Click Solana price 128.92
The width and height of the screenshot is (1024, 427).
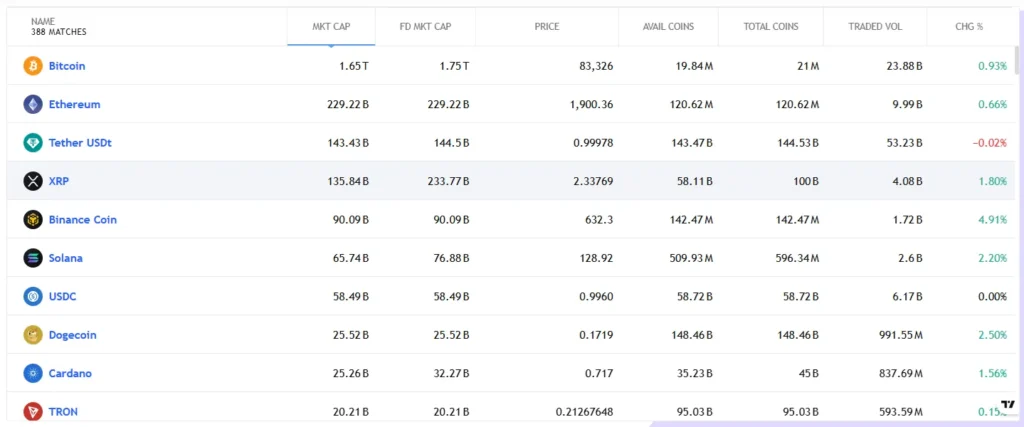click(598, 258)
